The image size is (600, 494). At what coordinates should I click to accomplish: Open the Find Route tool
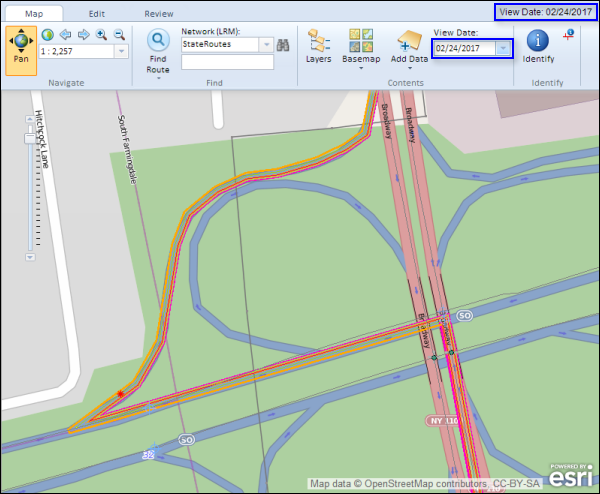pos(158,50)
